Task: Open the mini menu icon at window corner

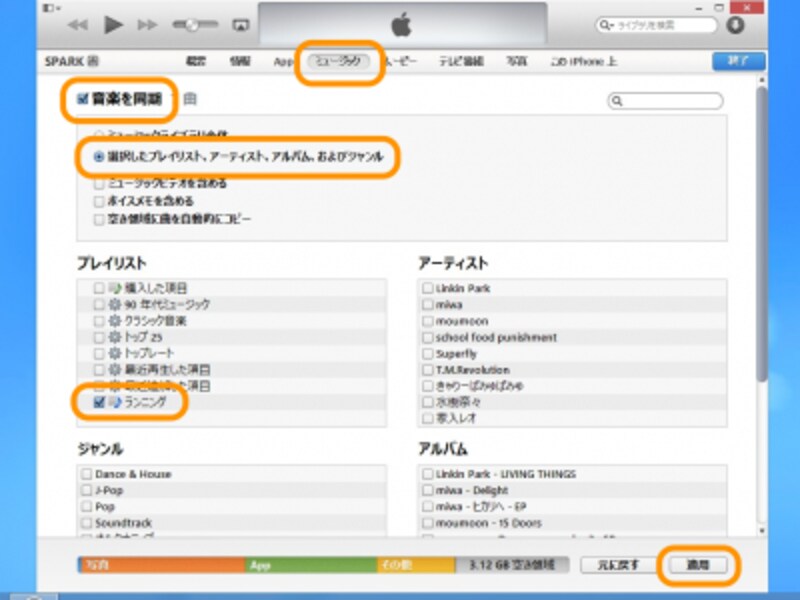Action: point(51,8)
